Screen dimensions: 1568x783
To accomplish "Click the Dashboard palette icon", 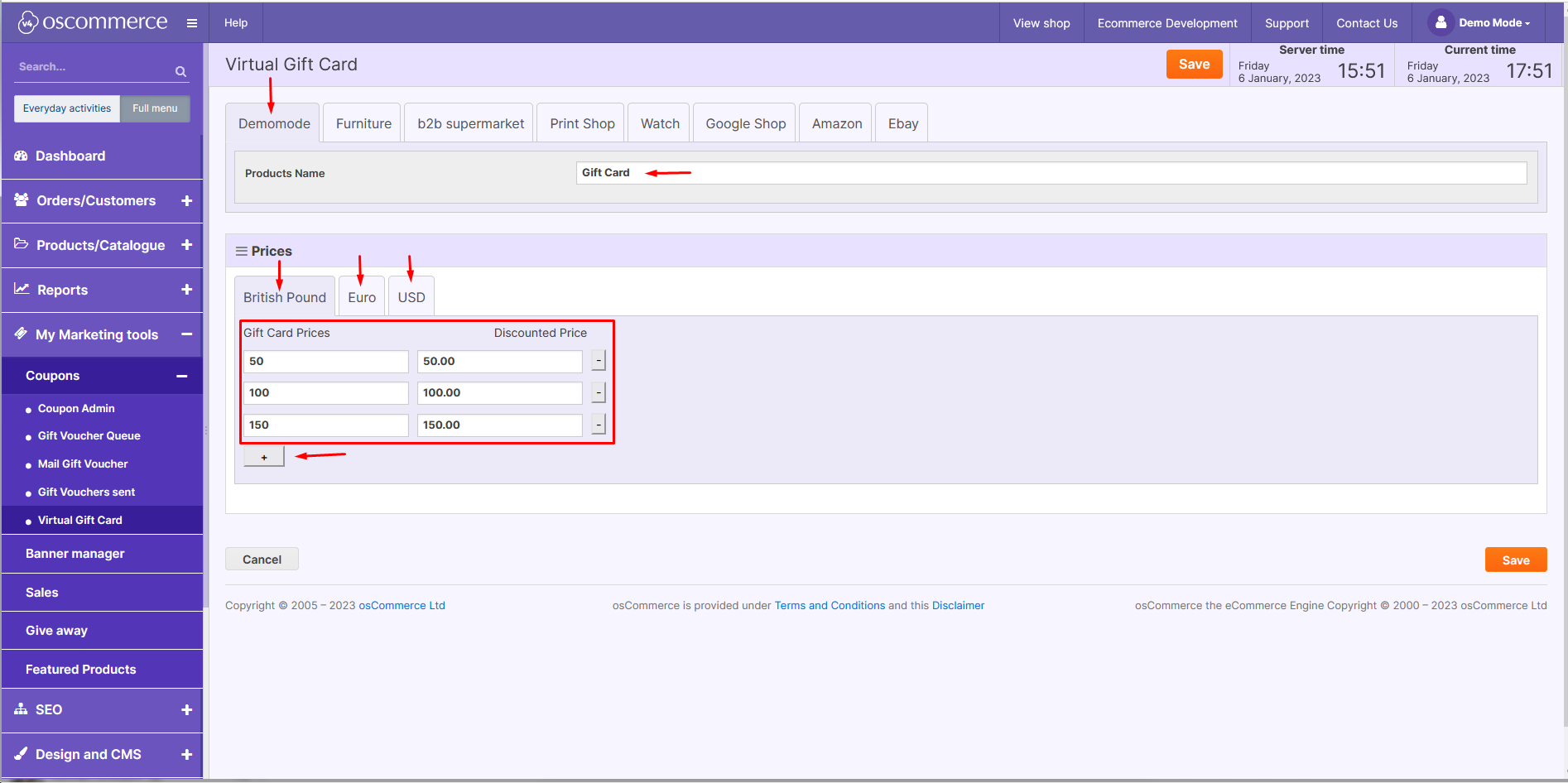I will click(22, 156).
